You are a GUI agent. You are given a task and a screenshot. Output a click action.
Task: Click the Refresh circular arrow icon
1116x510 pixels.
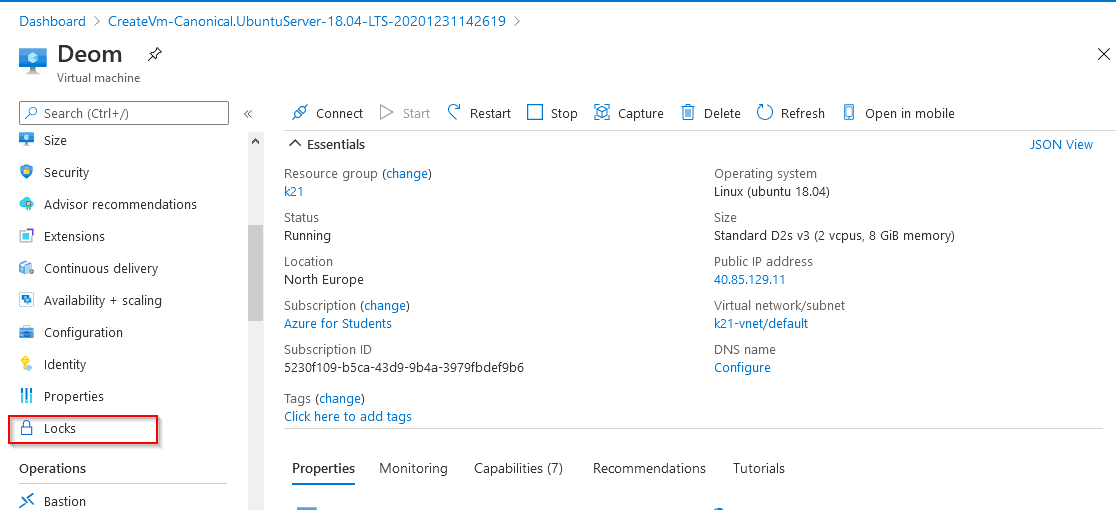(x=764, y=112)
